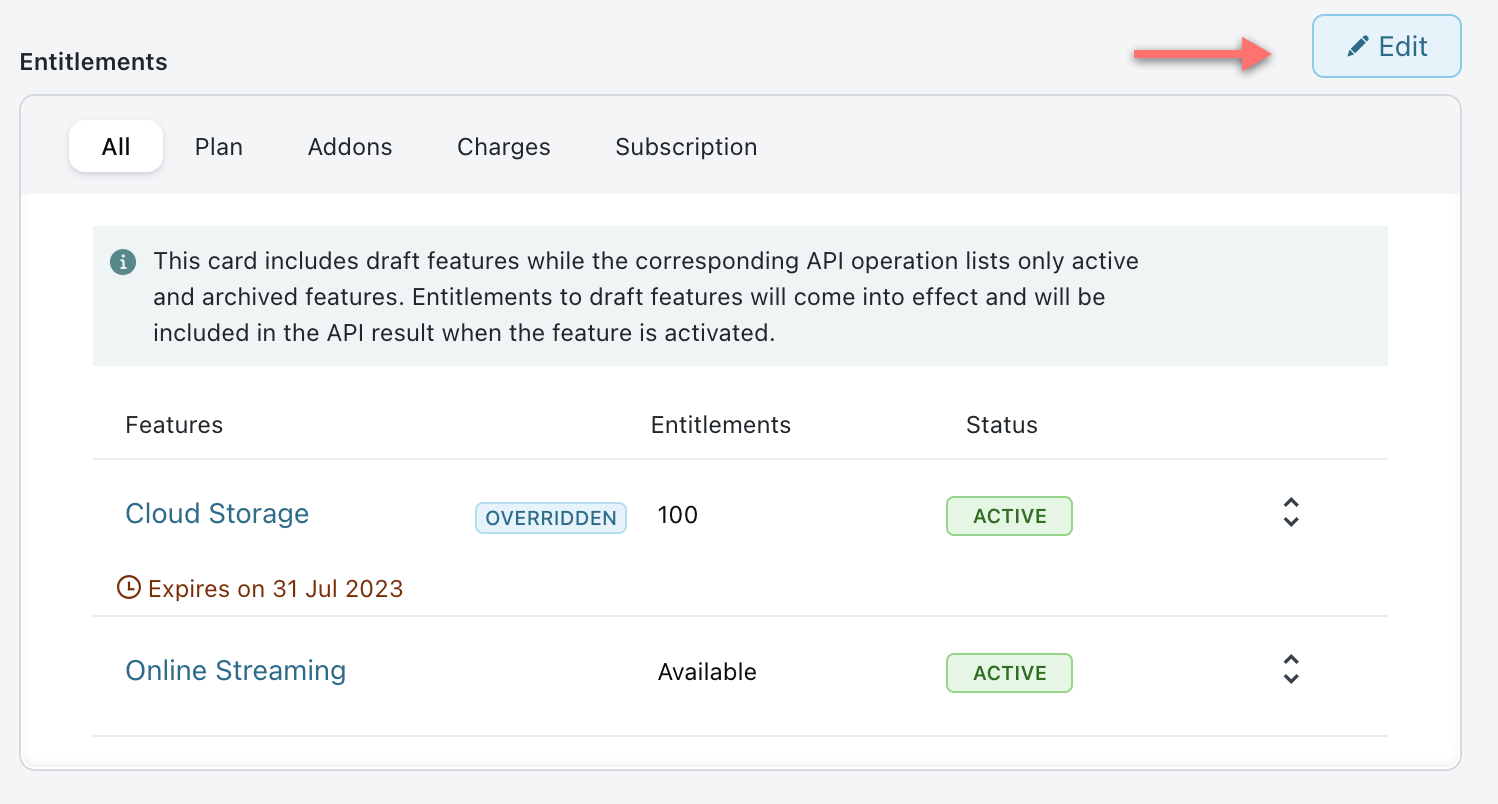Click the Entitlements column header in the table

pos(720,425)
